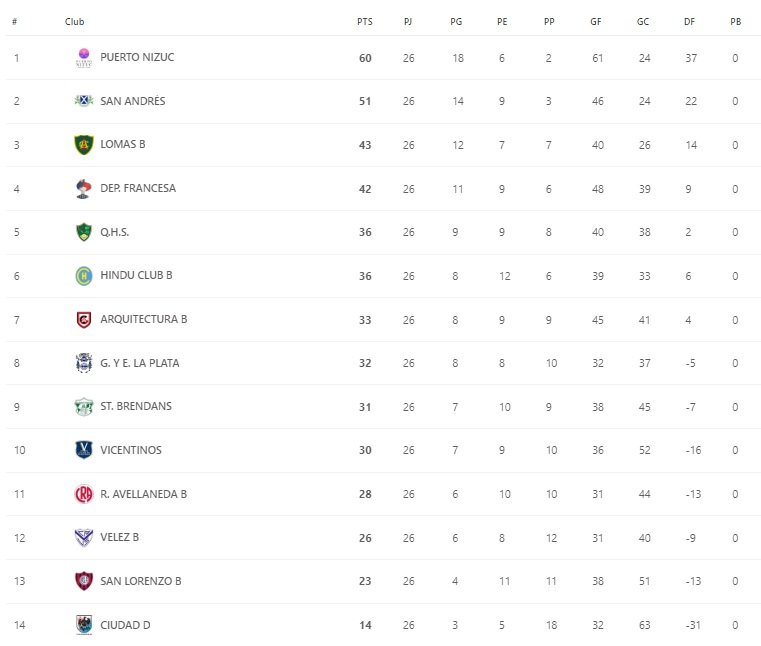The height and width of the screenshot is (646, 761).
Task: Click the Q.H.S. green shield crest
Action: point(84,232)
